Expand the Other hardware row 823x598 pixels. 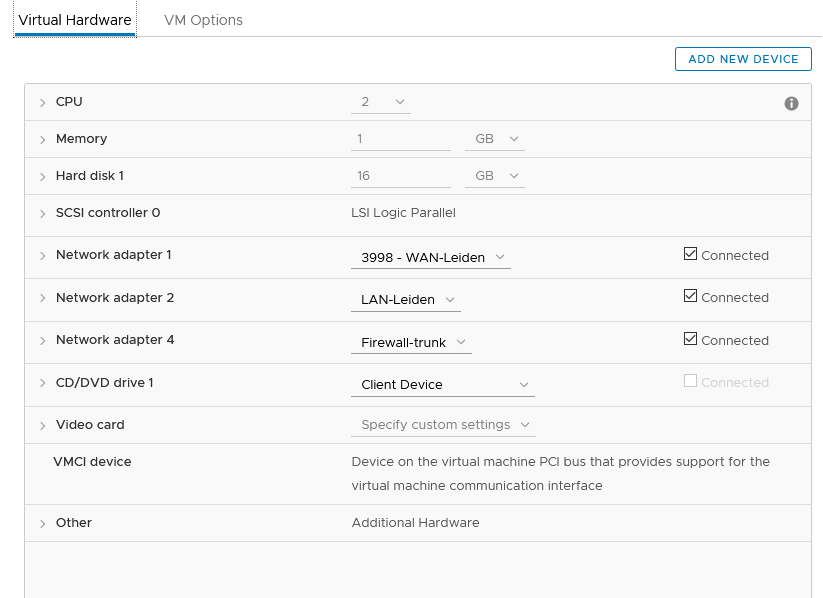pos(43,524)
